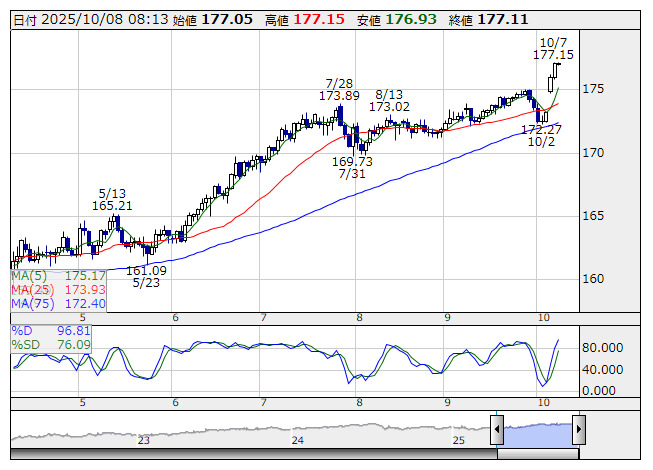Screen dimensions: 653x470
Task: Click the 80.000 oscillator axis label
Action: (602, 348)
